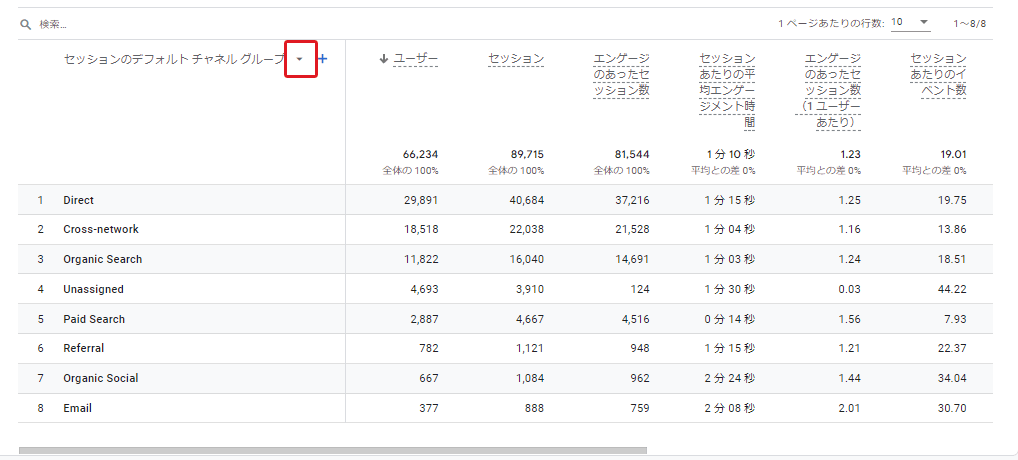The height and width of the screenshot is (460, 1018).
Task: Click Email engaged sessions per user 2.01
Action: click(x=850, y=408)
